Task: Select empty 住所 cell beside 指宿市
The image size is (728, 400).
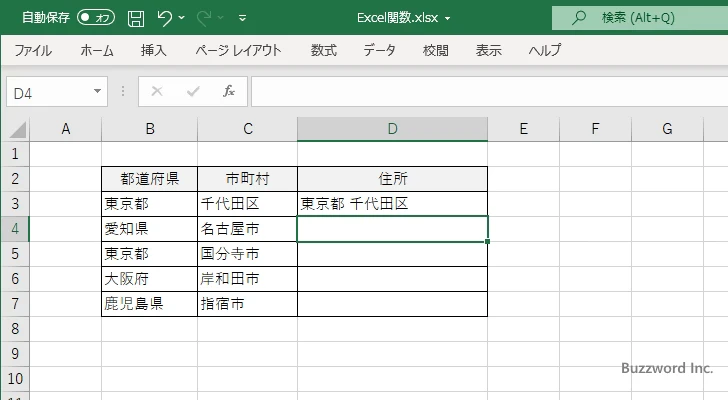Action: click(392, 304)
